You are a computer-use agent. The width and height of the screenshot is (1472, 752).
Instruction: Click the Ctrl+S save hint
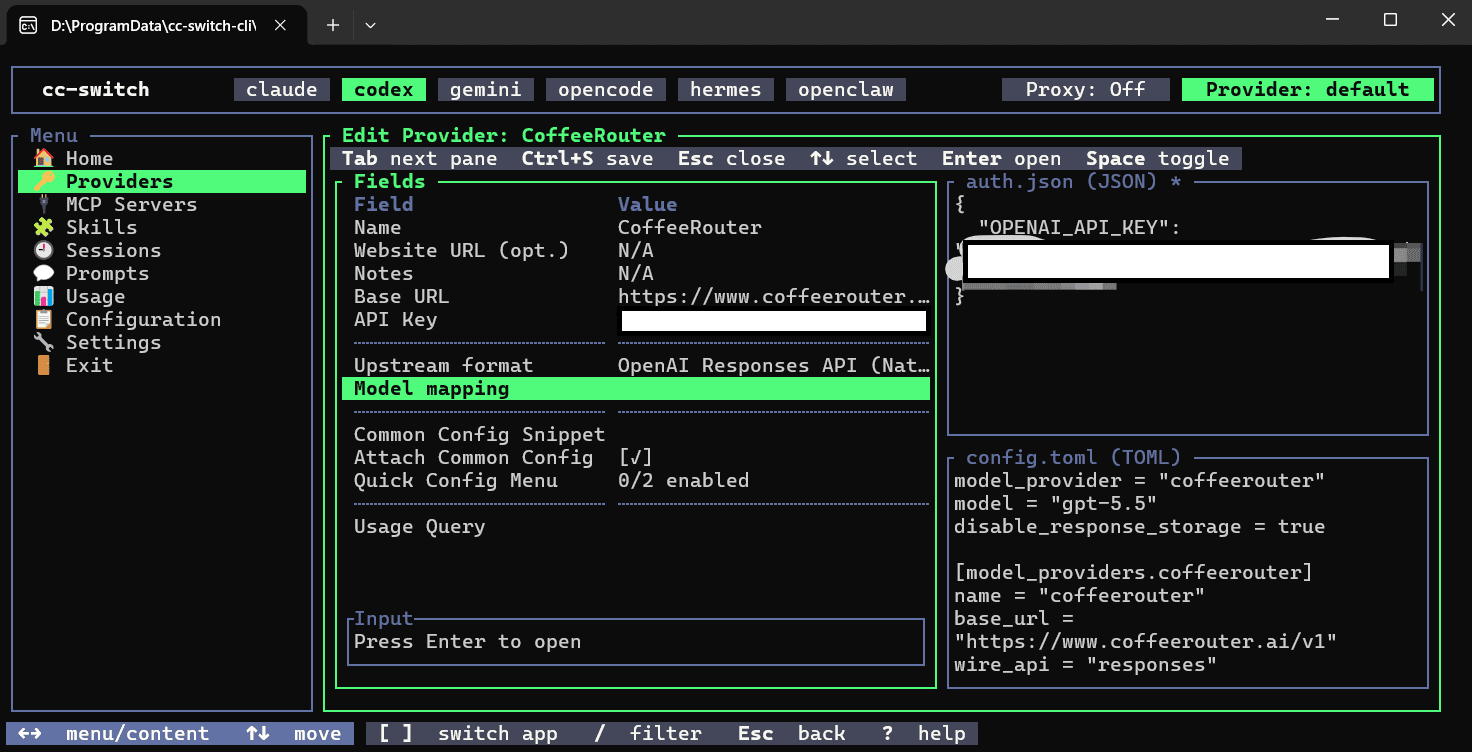pyautogui.click(x=588, y=158)
